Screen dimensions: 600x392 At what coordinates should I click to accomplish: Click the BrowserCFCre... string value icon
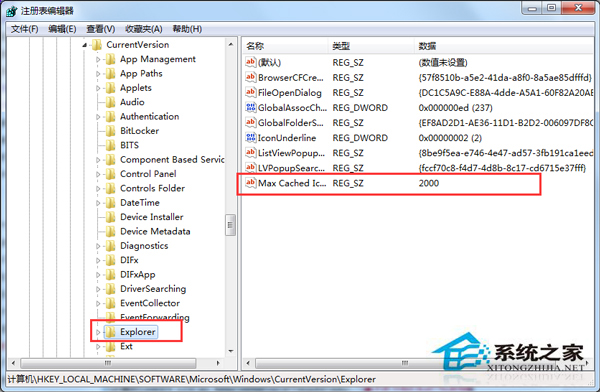tap(251, 77)
